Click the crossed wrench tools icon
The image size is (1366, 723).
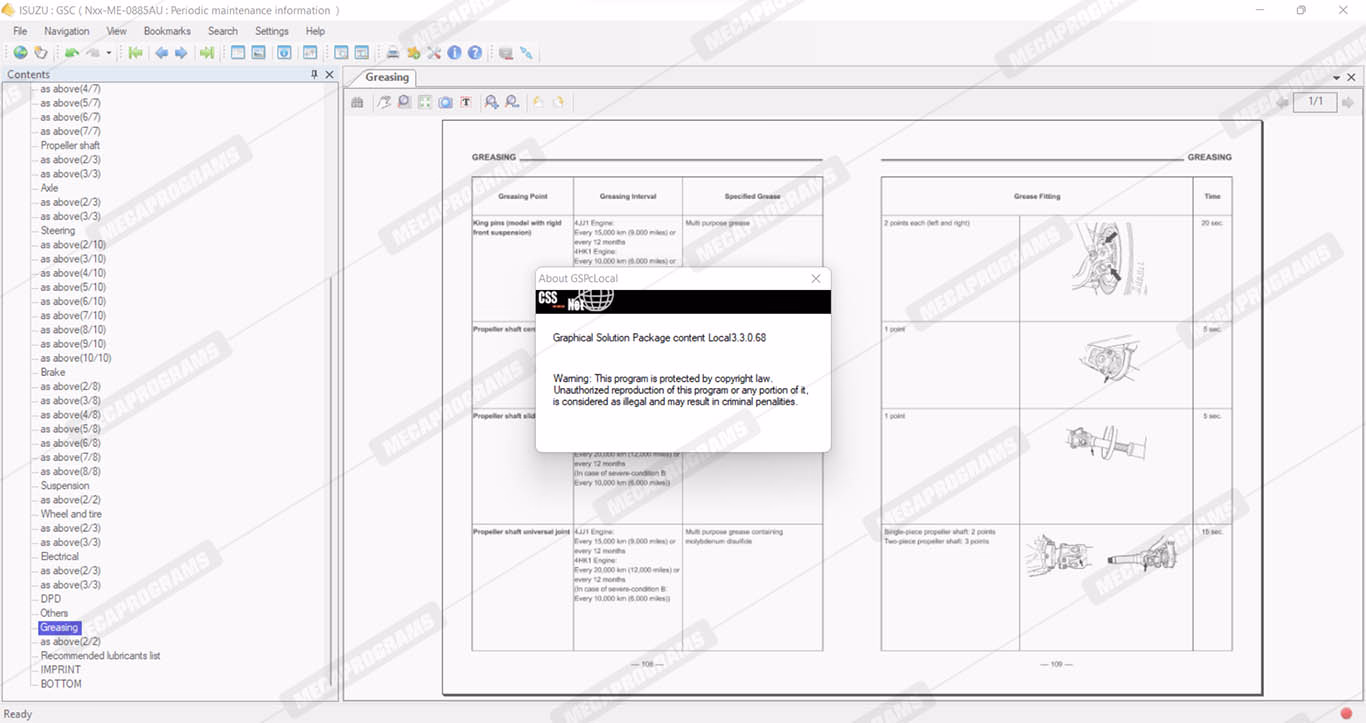pyautogui.click(x=434, y=53)
